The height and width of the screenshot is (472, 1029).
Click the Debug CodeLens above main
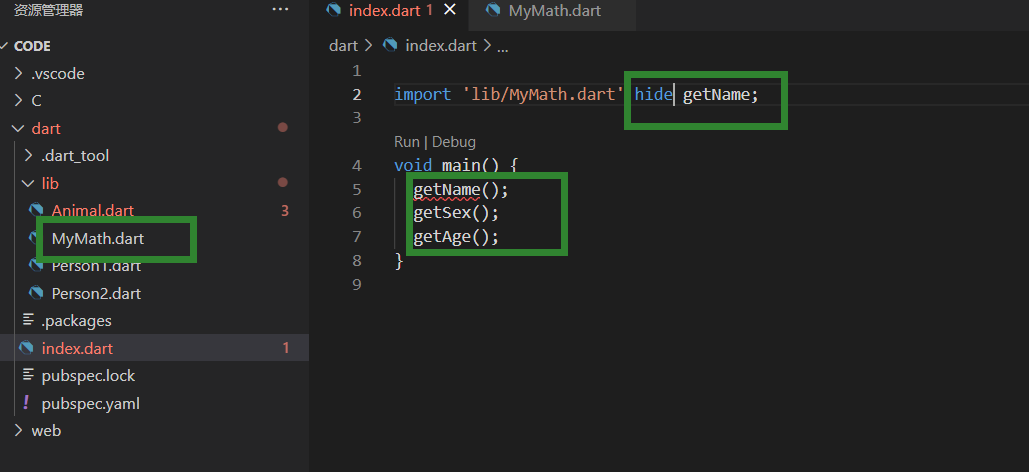point(453,142)
